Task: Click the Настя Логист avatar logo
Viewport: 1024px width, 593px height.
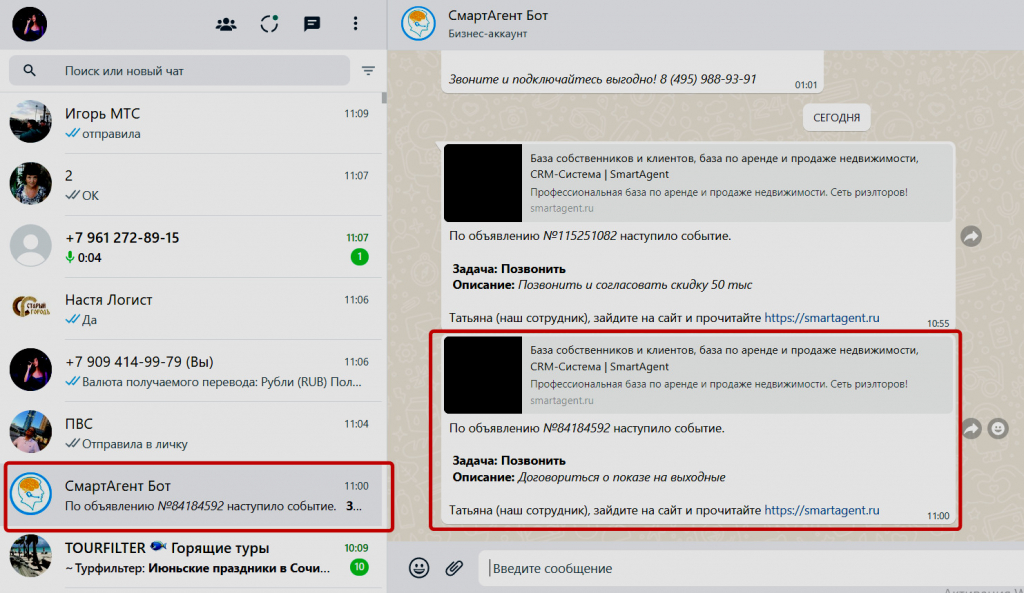Action: click(x=30, y=308)
